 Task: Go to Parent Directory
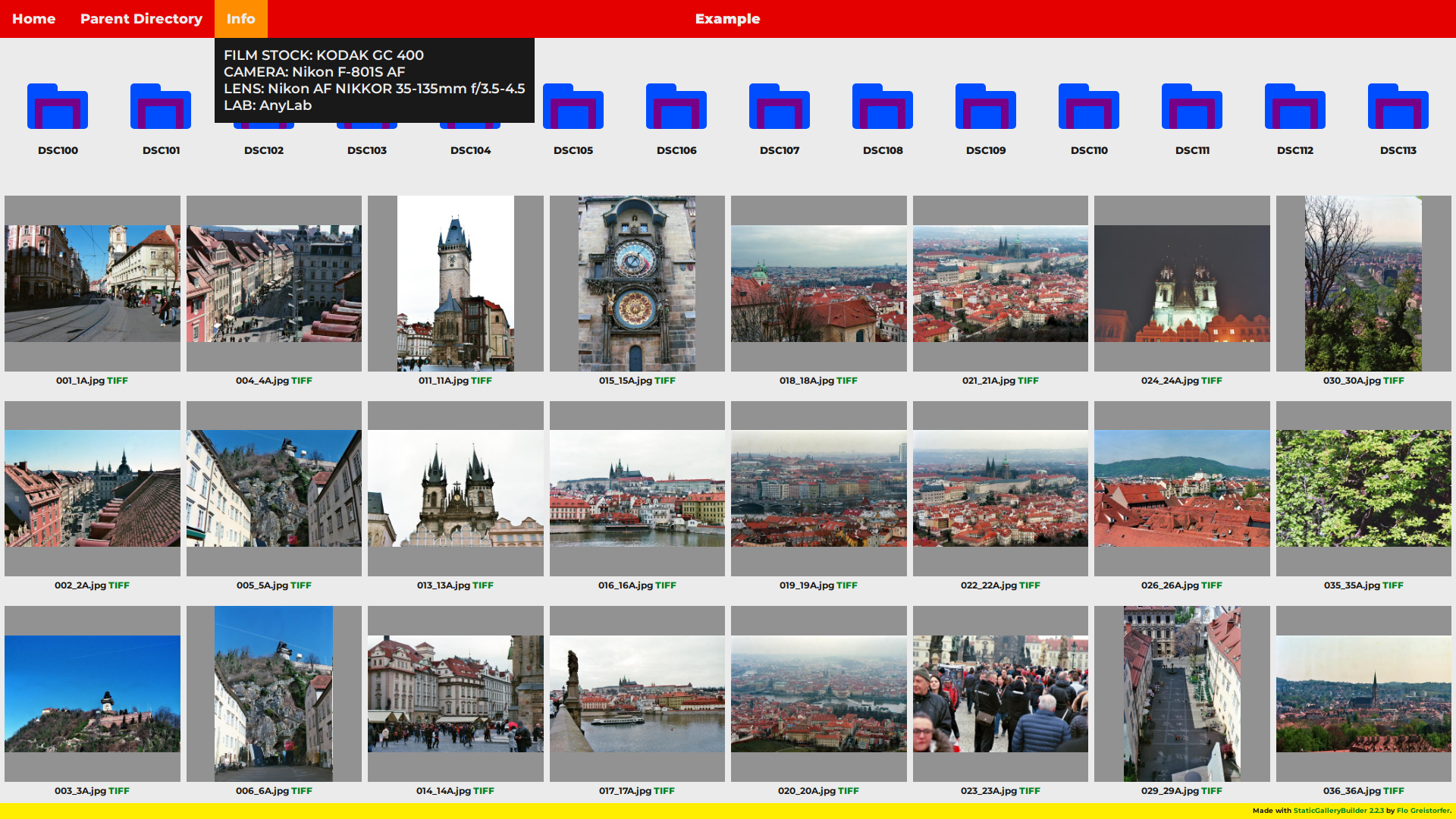141,19
